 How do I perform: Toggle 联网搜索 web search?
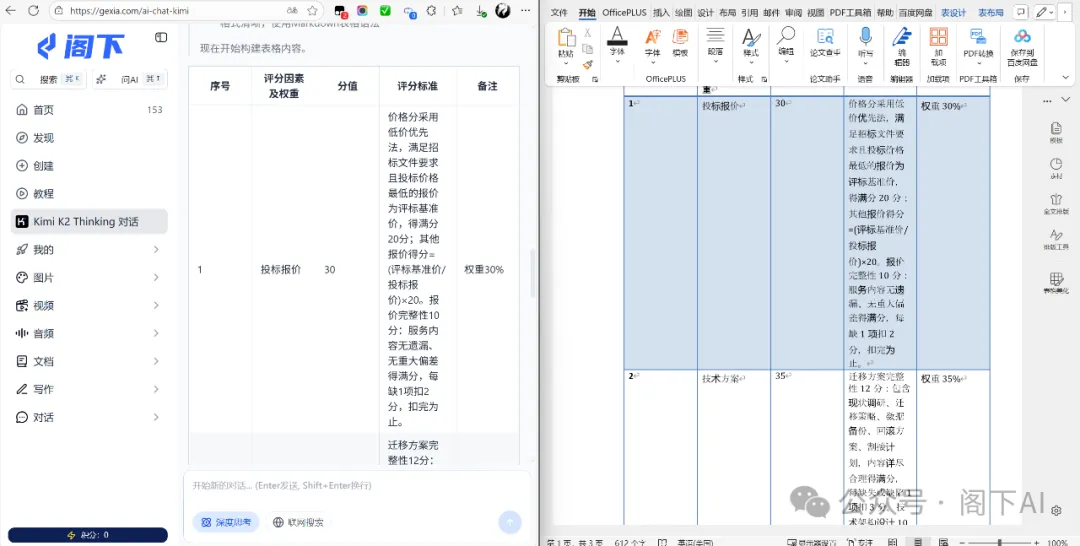(x=298, y=523)
